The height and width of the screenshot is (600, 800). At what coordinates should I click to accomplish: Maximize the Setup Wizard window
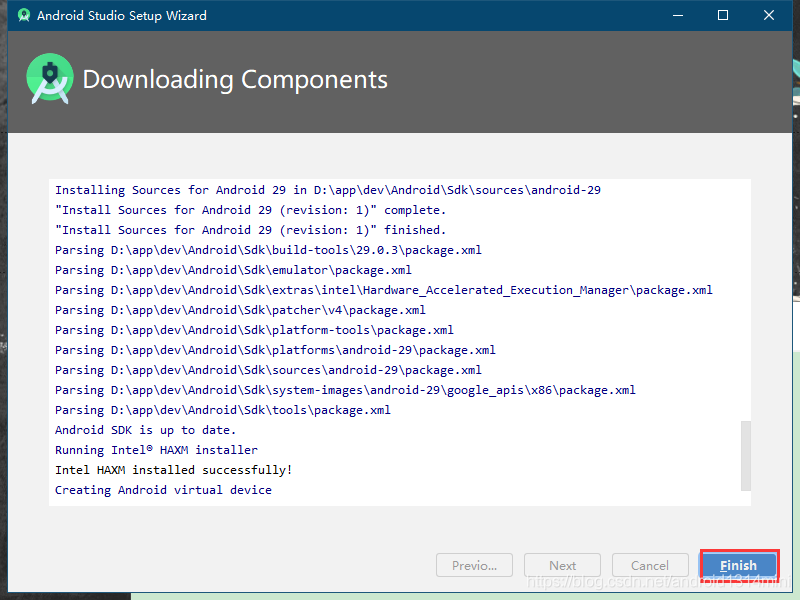[x=723, y=15]
